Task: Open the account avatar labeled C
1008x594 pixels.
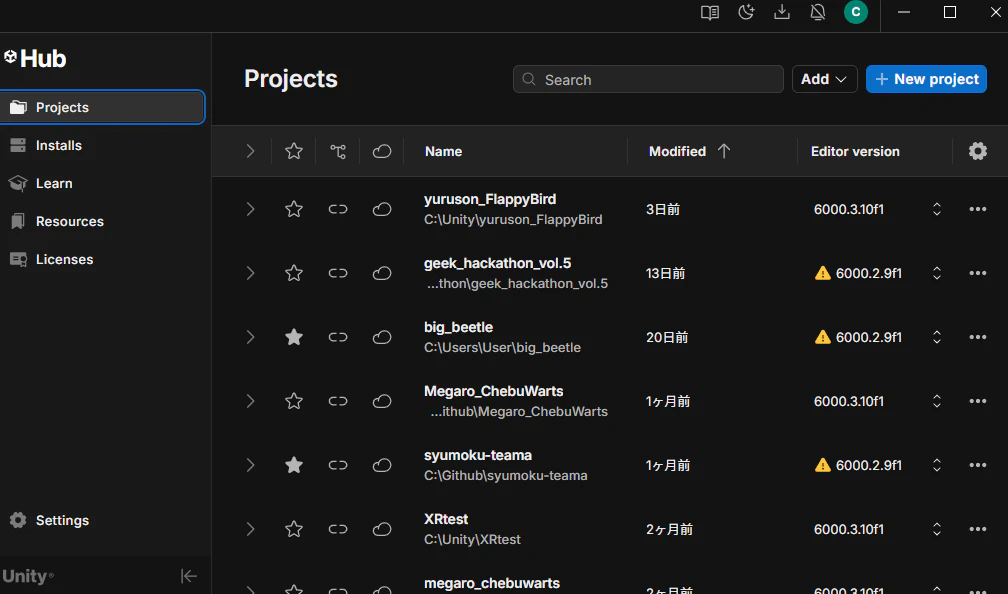Action: pos(856,12)
